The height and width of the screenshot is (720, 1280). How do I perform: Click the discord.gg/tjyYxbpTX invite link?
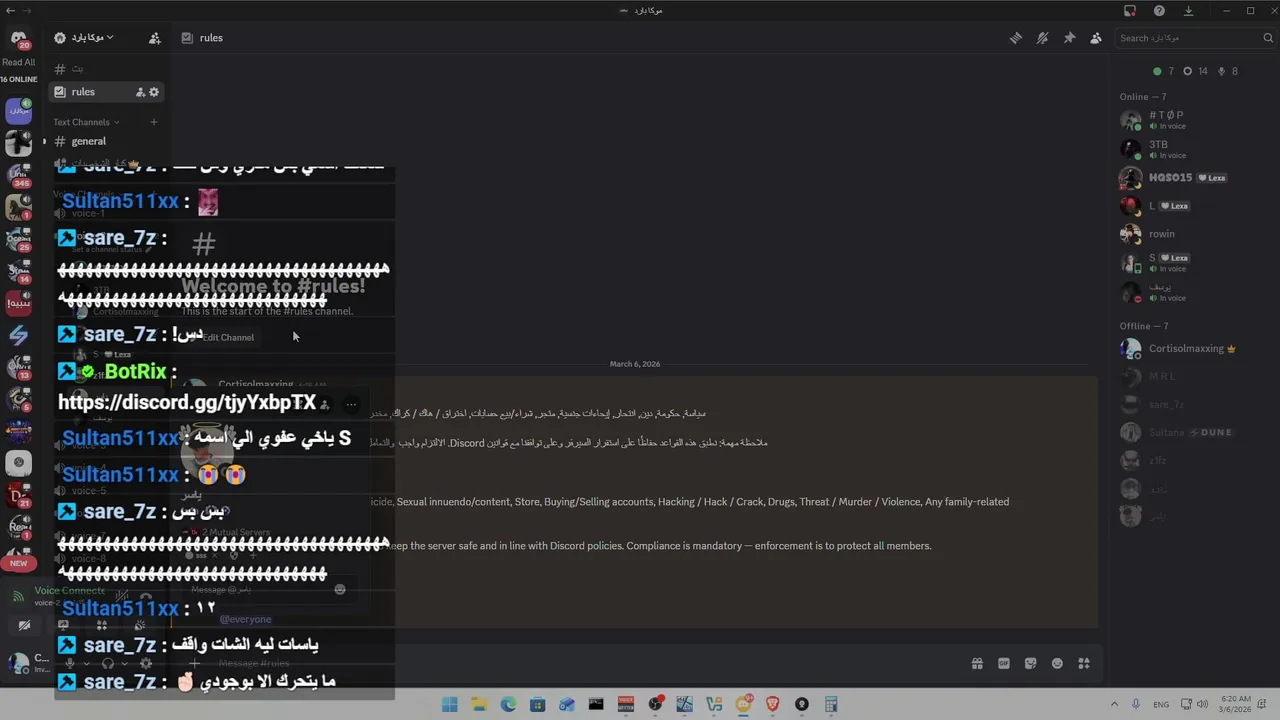[187, 402]
